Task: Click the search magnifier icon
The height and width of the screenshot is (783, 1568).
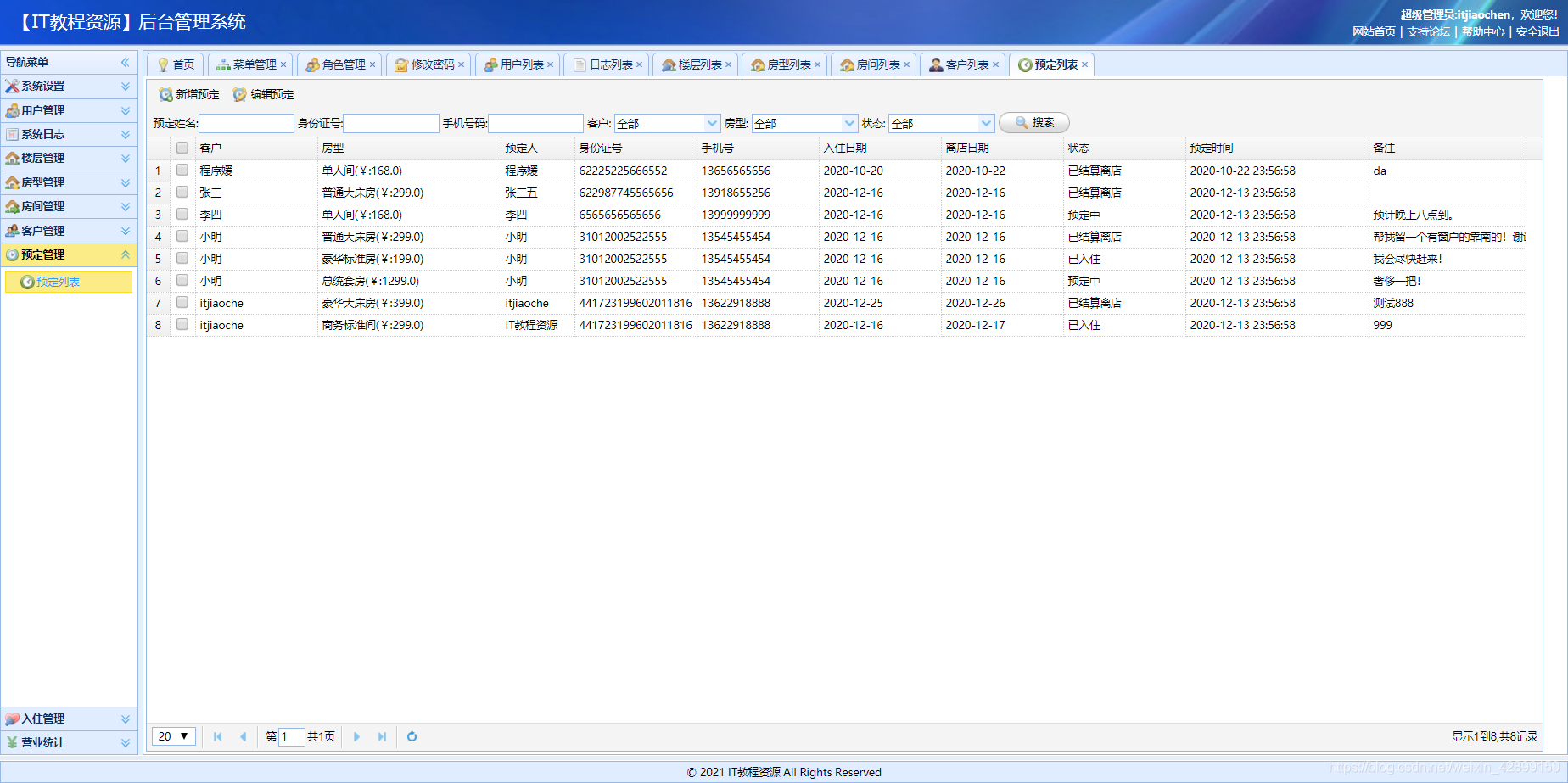Action: click(x=1022, y=123)
